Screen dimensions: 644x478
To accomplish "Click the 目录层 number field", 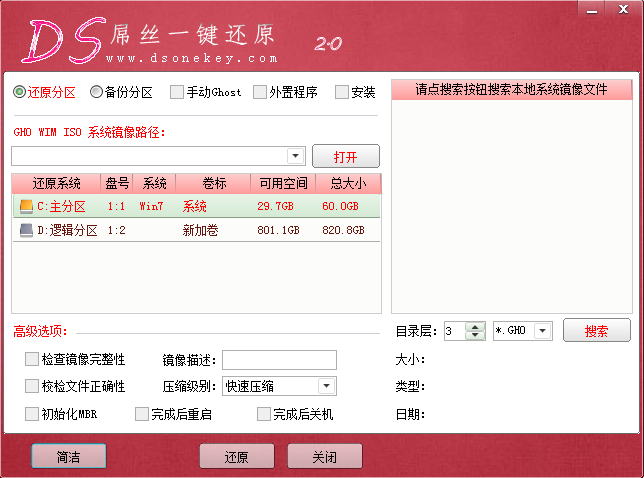I will tap(455, 331).
